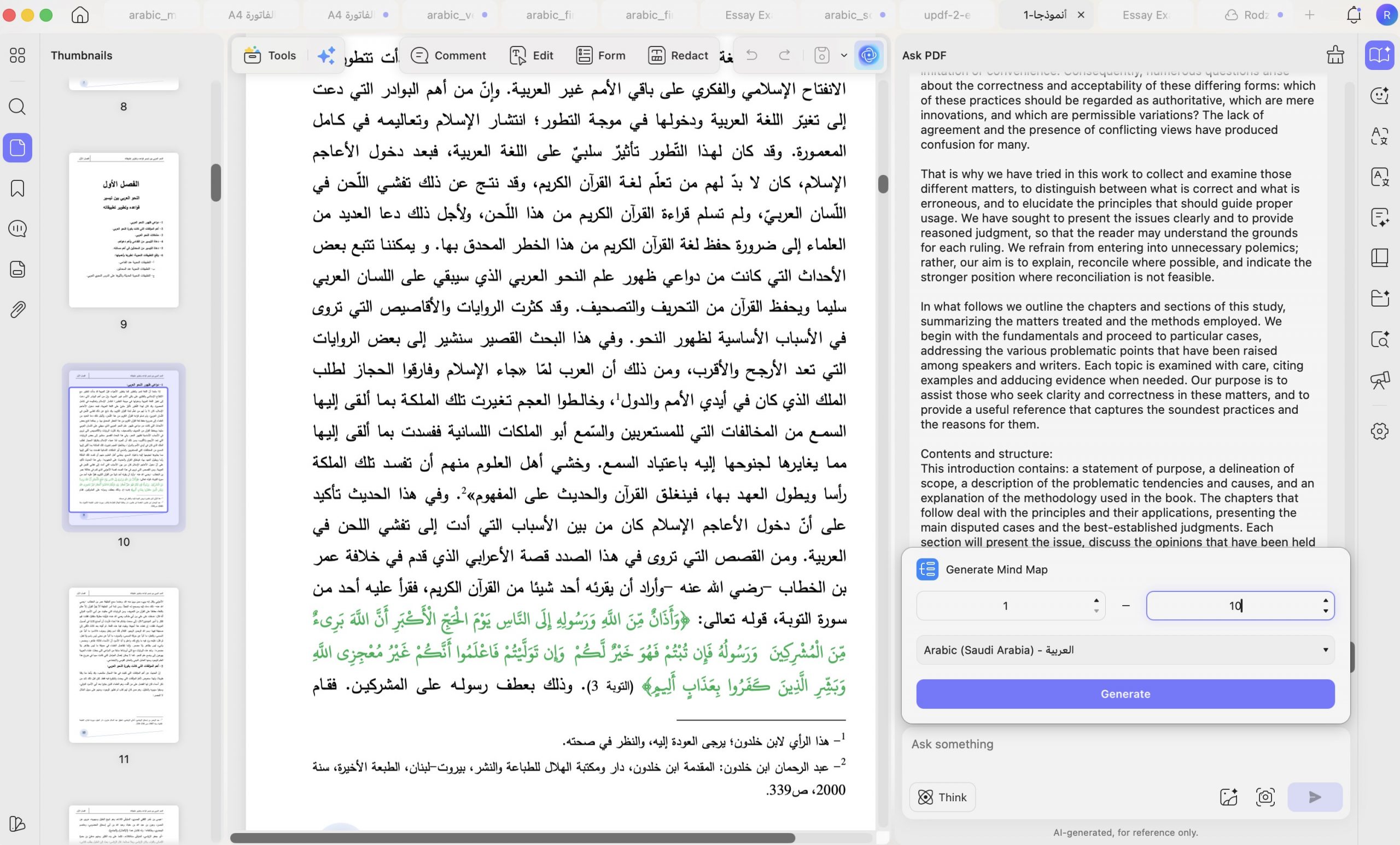The image size is (1400, 845).
Task: Attach an image using the picture sparkle icon
Action: (1228, 797)
